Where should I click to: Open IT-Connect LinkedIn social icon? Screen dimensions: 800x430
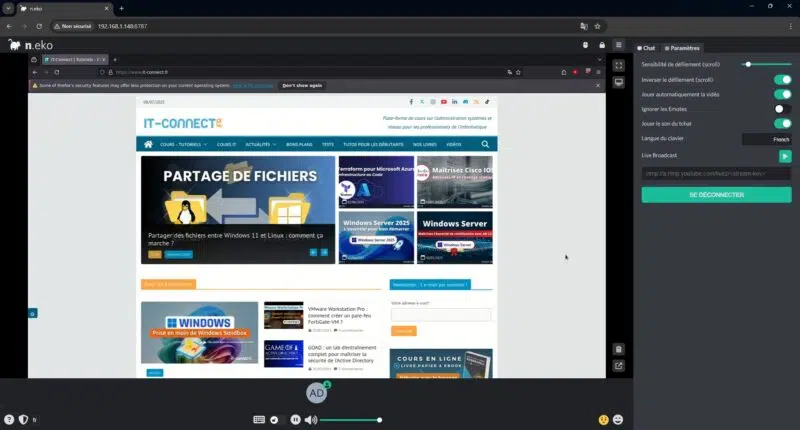(455, 102)
